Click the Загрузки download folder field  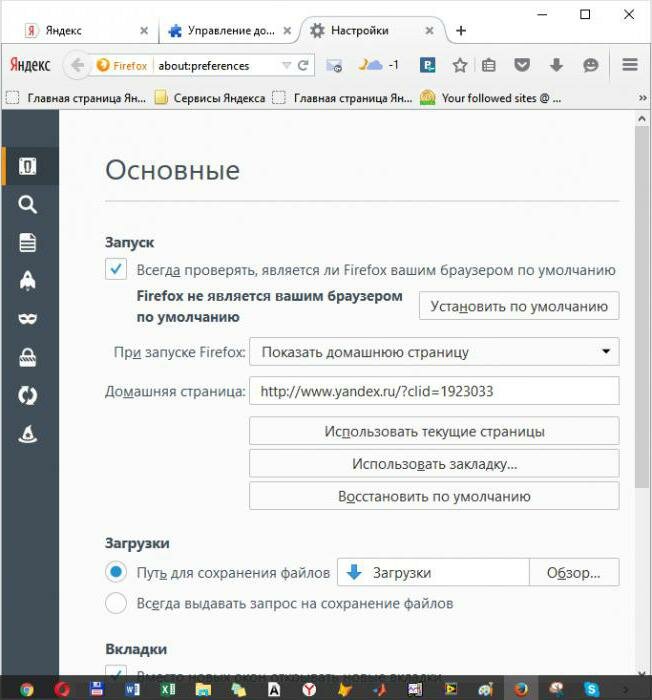click(x=433, y=572)
